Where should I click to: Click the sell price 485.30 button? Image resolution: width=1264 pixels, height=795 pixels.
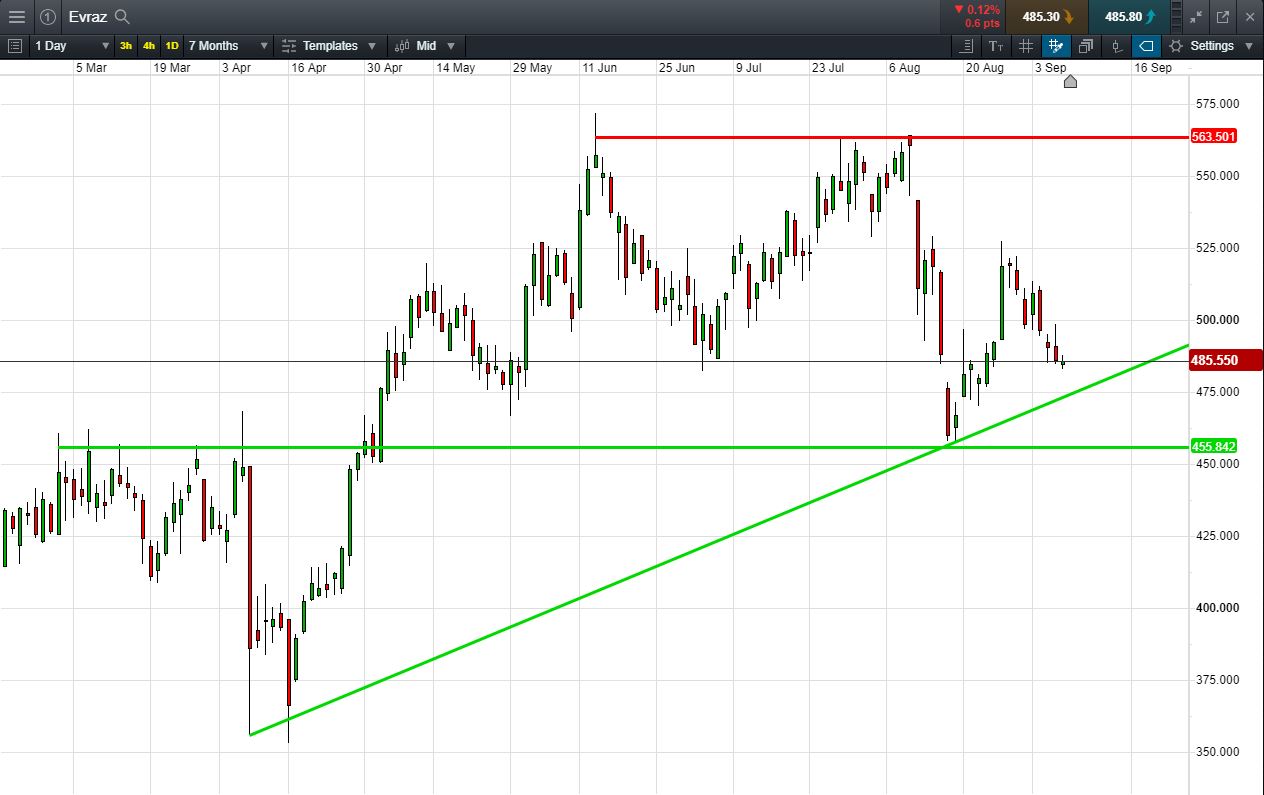point(1046,17)
